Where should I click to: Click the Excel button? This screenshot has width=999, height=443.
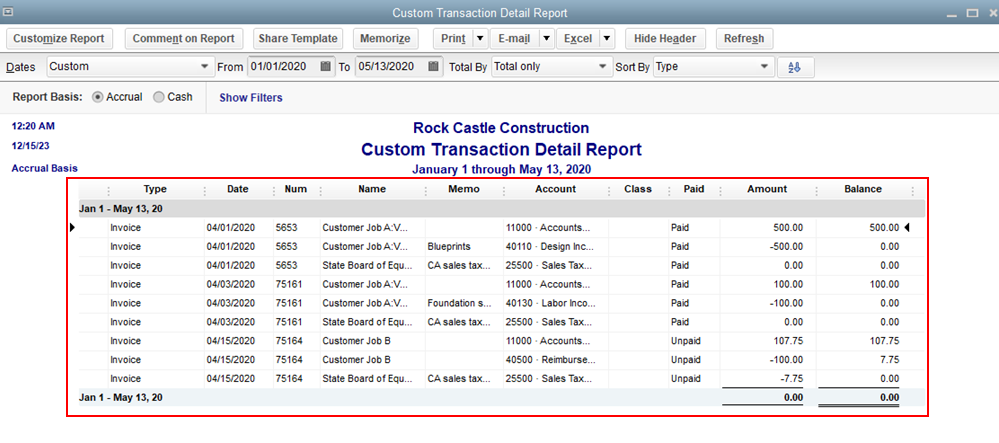click(578, 39)
